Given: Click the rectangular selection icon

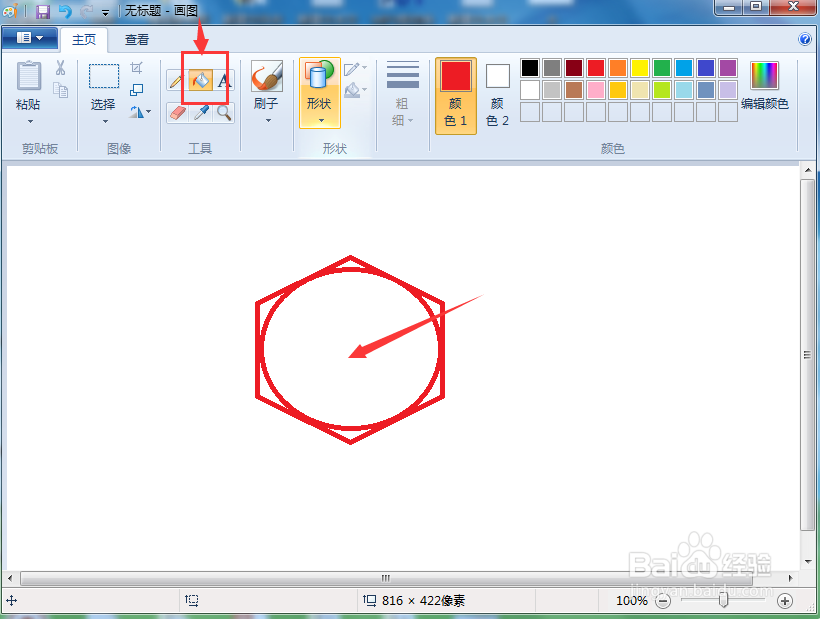Looking at the screenshot, I should [104, 76].
